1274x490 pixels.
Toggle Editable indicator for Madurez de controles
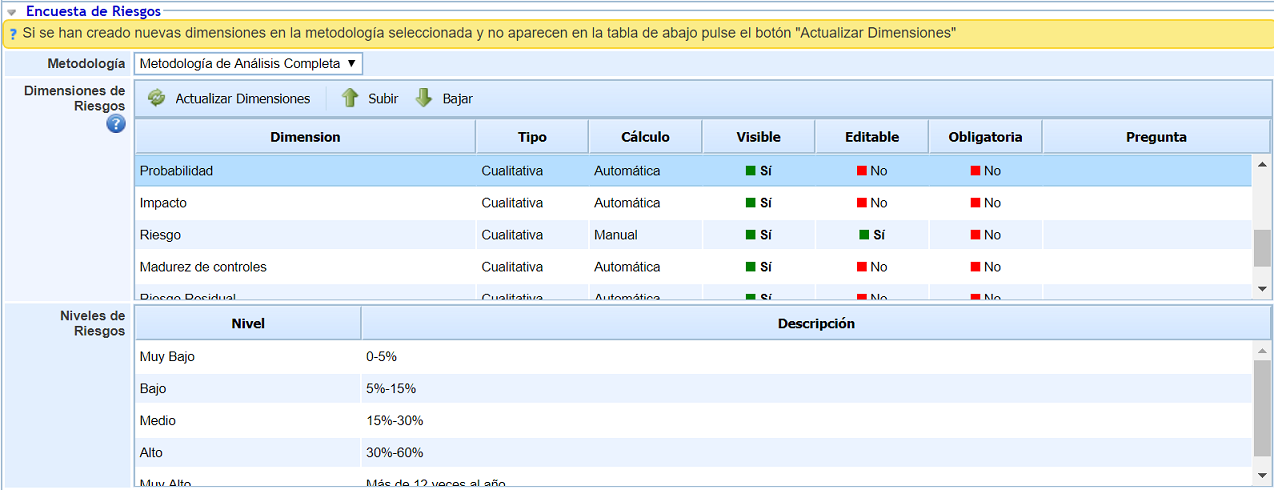[862, 267]
